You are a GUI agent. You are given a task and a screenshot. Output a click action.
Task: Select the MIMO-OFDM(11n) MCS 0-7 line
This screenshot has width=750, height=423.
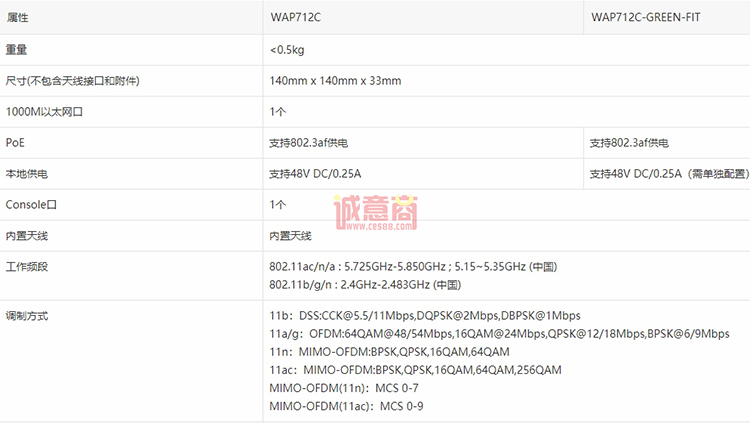tap(344, 388)
